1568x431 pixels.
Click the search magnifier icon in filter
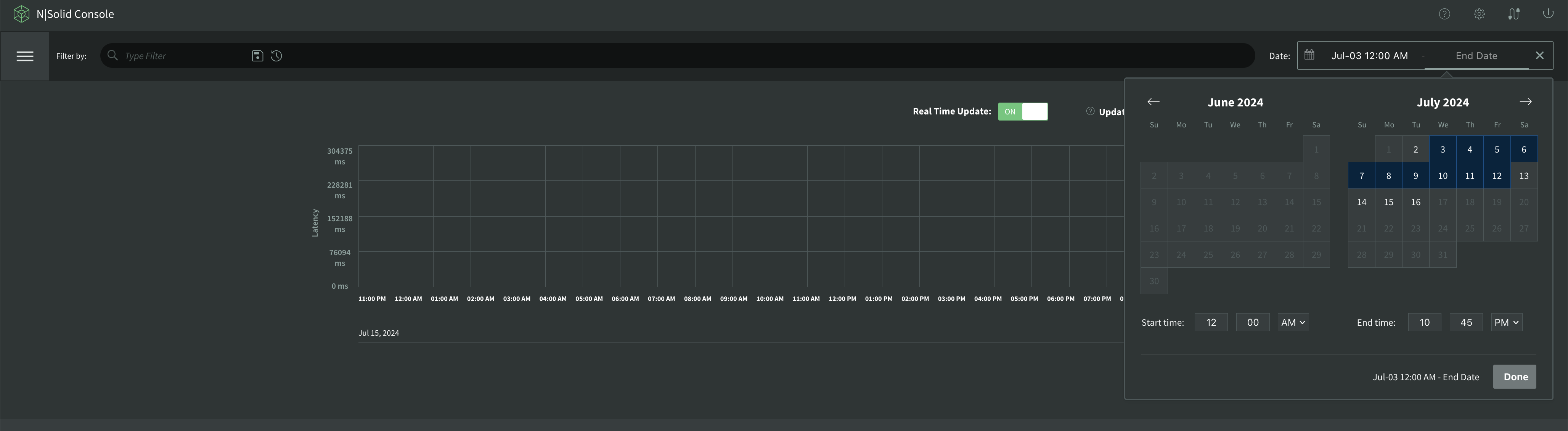112,55
